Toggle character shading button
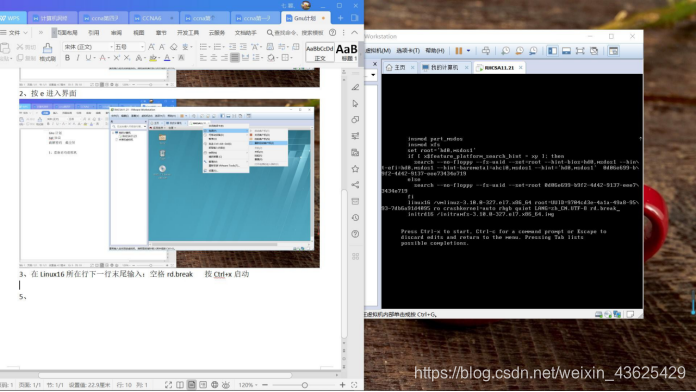This screenshot has width=696, height=392. 181,58
